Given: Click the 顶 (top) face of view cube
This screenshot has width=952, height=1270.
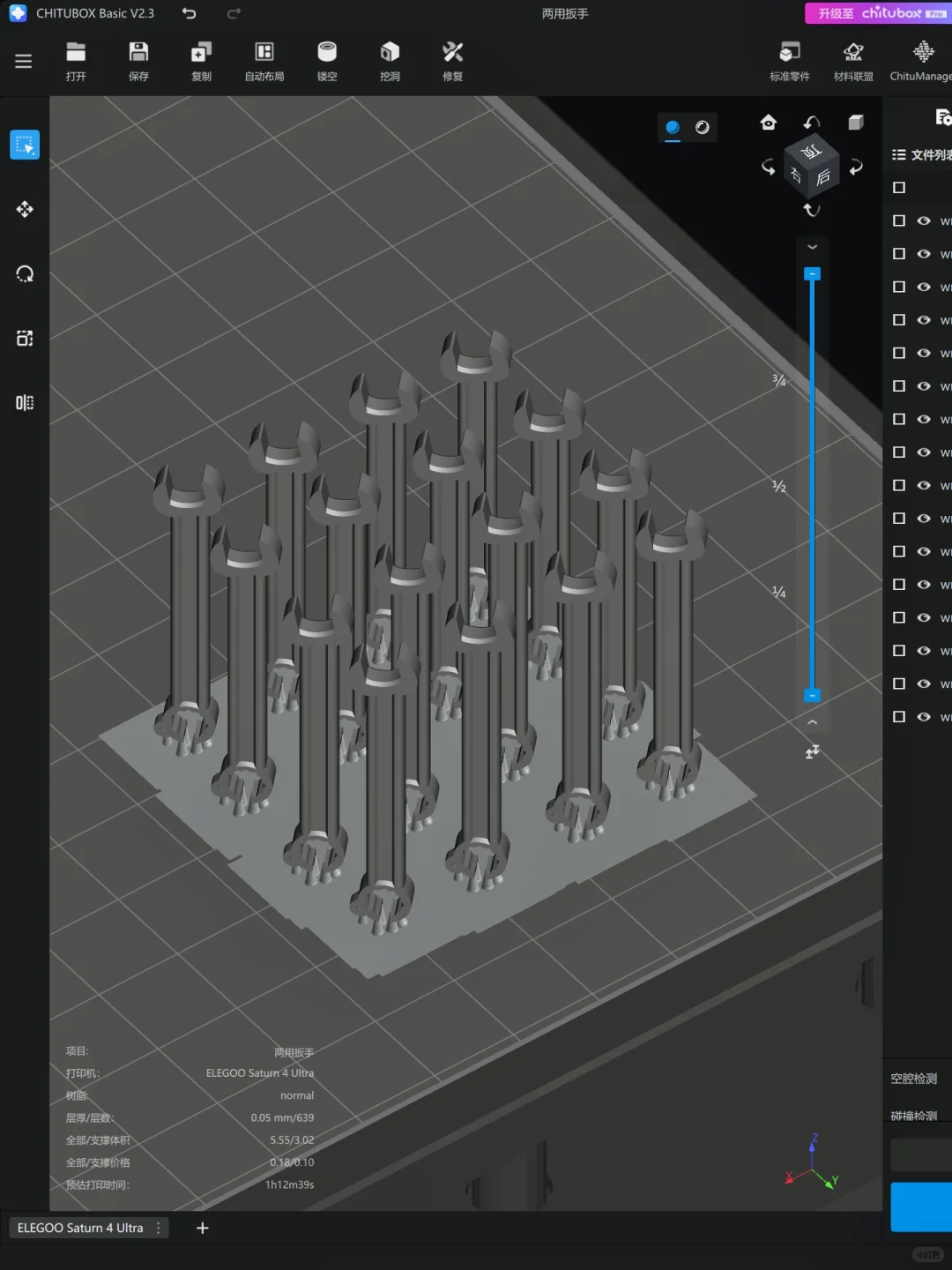Looking at the screenshot, I should [812, 152].
